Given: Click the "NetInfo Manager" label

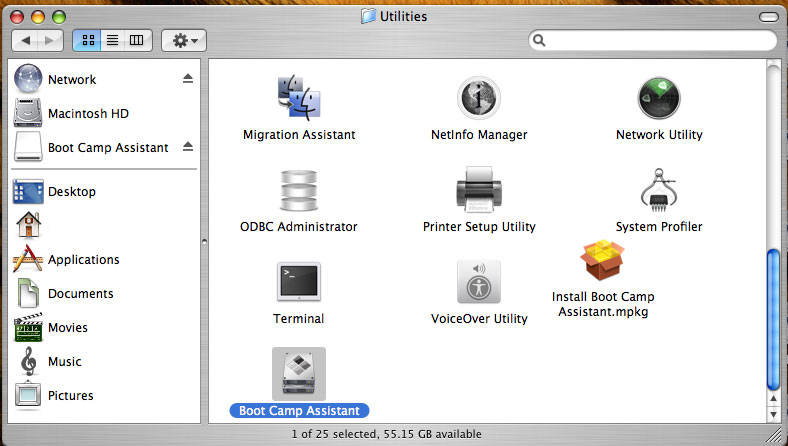Looking at the screenshot, I should (479, 135).
